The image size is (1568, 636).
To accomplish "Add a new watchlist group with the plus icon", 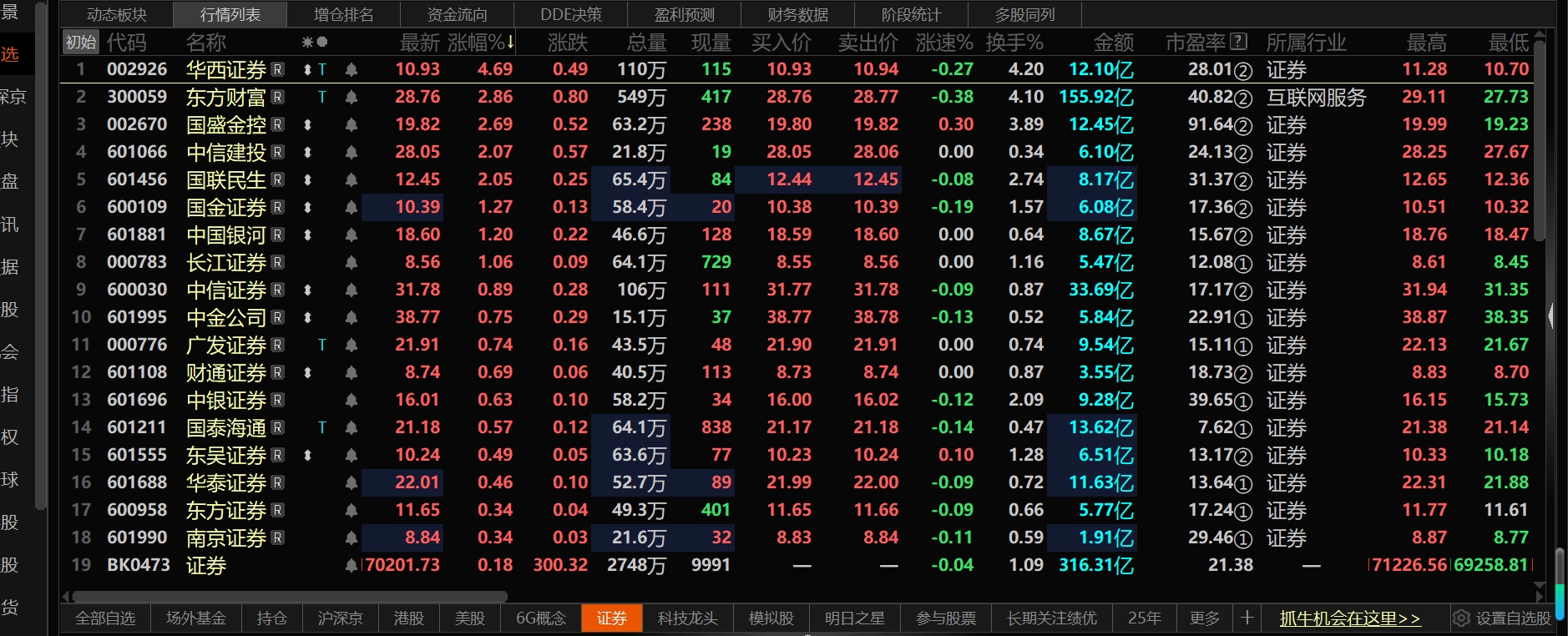I will [1247, 618].
